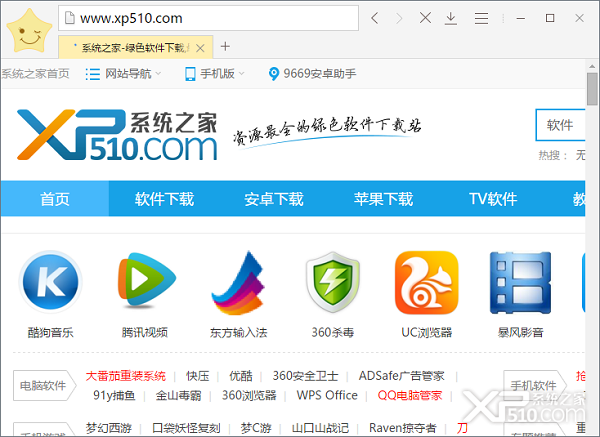Click the 东方输入法 label
This screenshot has height=437, width=600.
point(238,332)
